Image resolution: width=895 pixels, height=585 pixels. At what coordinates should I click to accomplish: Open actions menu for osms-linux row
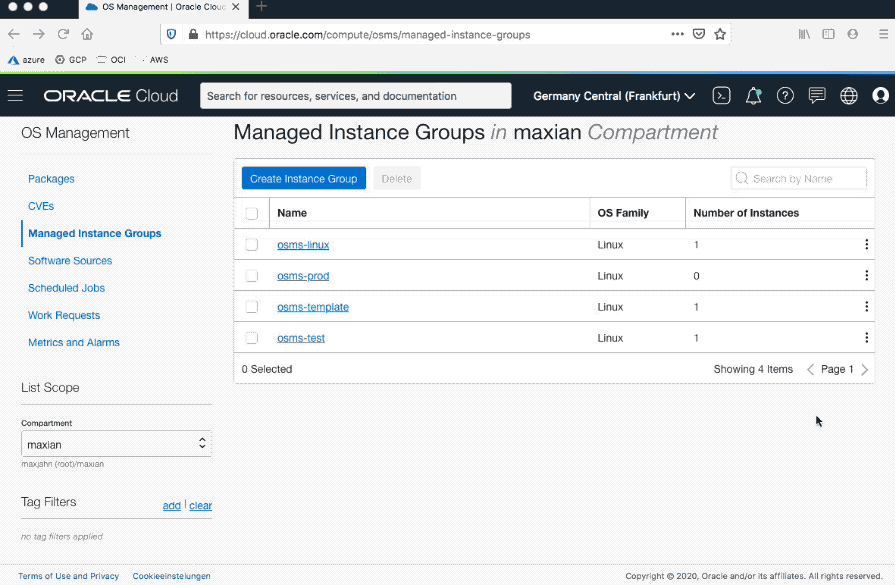click(x=866, y=244)
